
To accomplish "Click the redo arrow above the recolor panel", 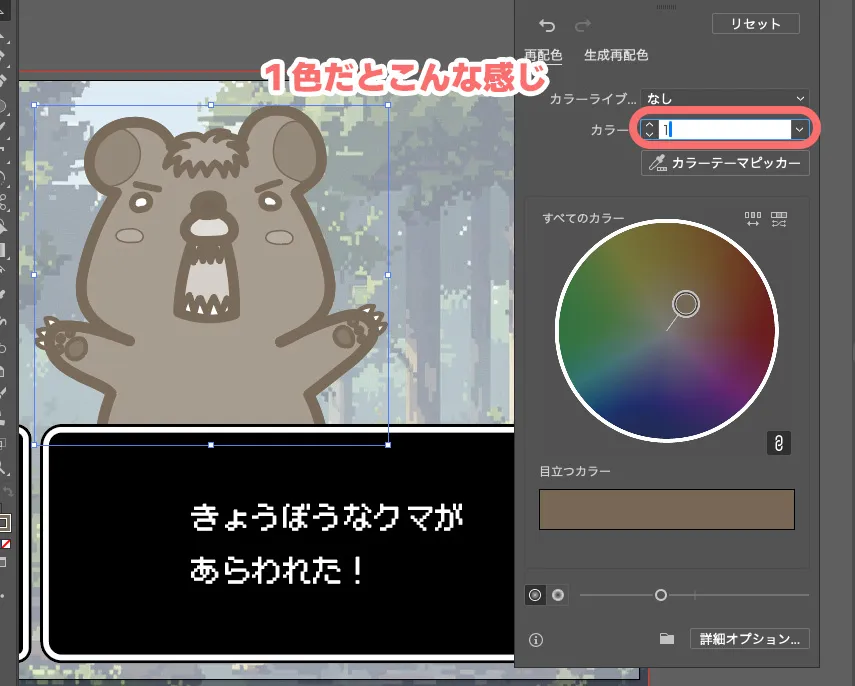I will (583, 25).
